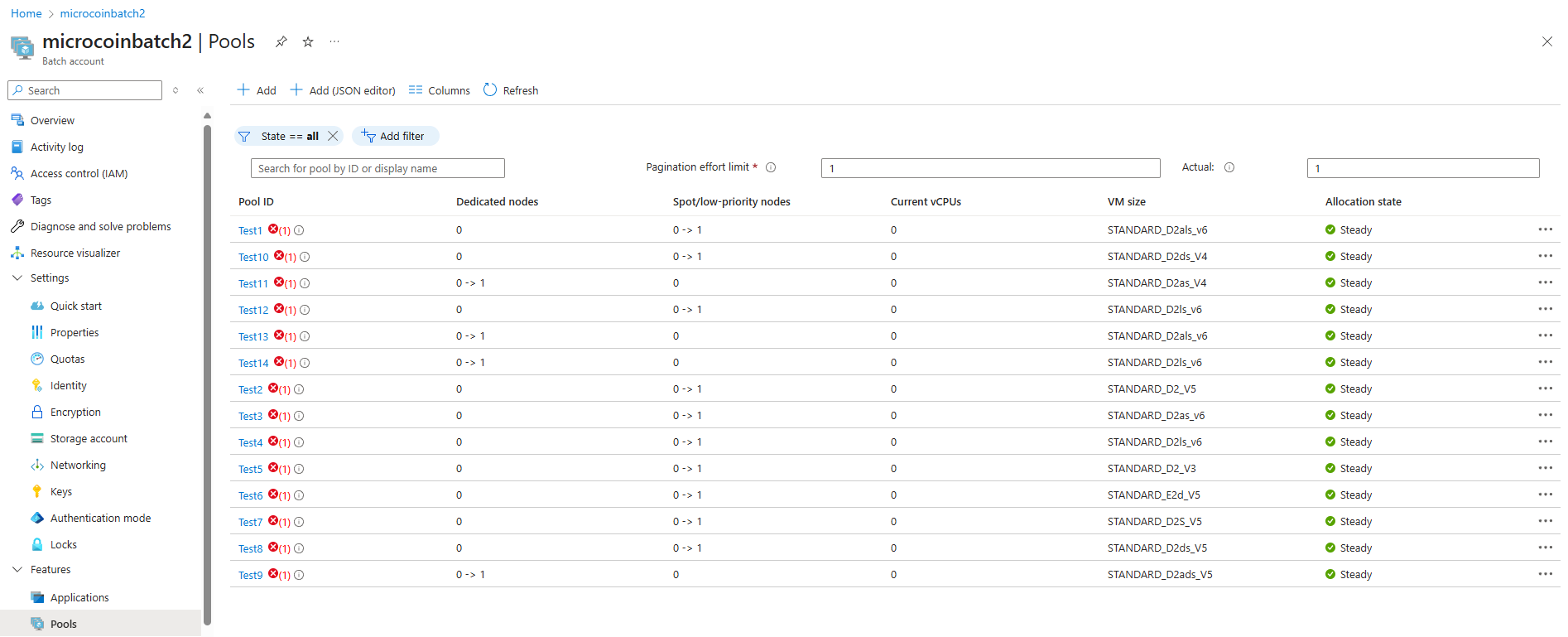Open more options for Test1 row
The height and width of the screenshot is (637, 1568).
click(x=1545, y=229)
